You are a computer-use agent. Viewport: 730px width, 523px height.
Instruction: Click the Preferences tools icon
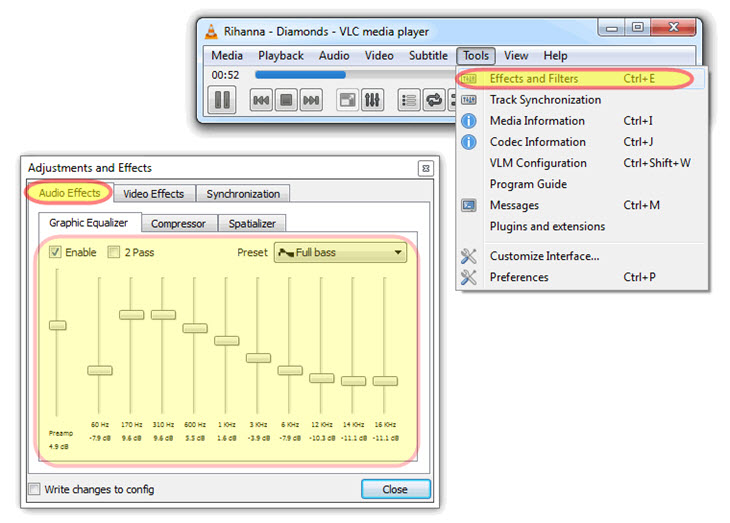[468, 277]
